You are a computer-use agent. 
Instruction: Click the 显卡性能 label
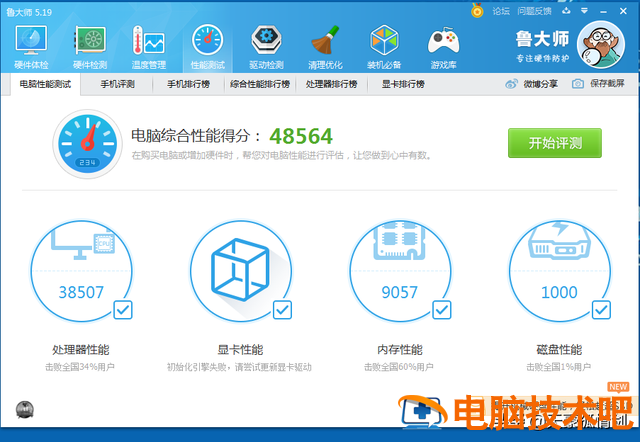240,350
